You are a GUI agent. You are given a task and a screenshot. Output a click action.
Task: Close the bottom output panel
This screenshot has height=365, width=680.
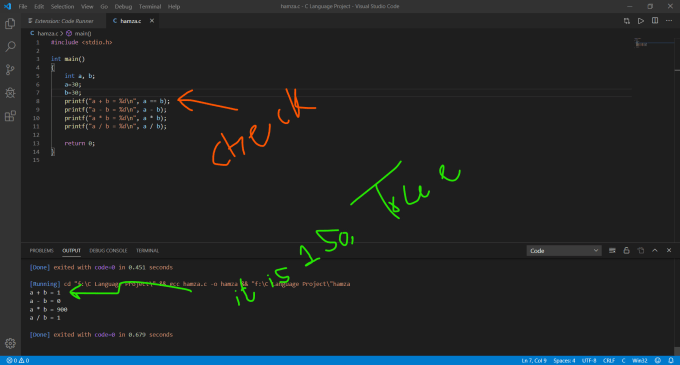pyautogui.click(x=669, y=251)
